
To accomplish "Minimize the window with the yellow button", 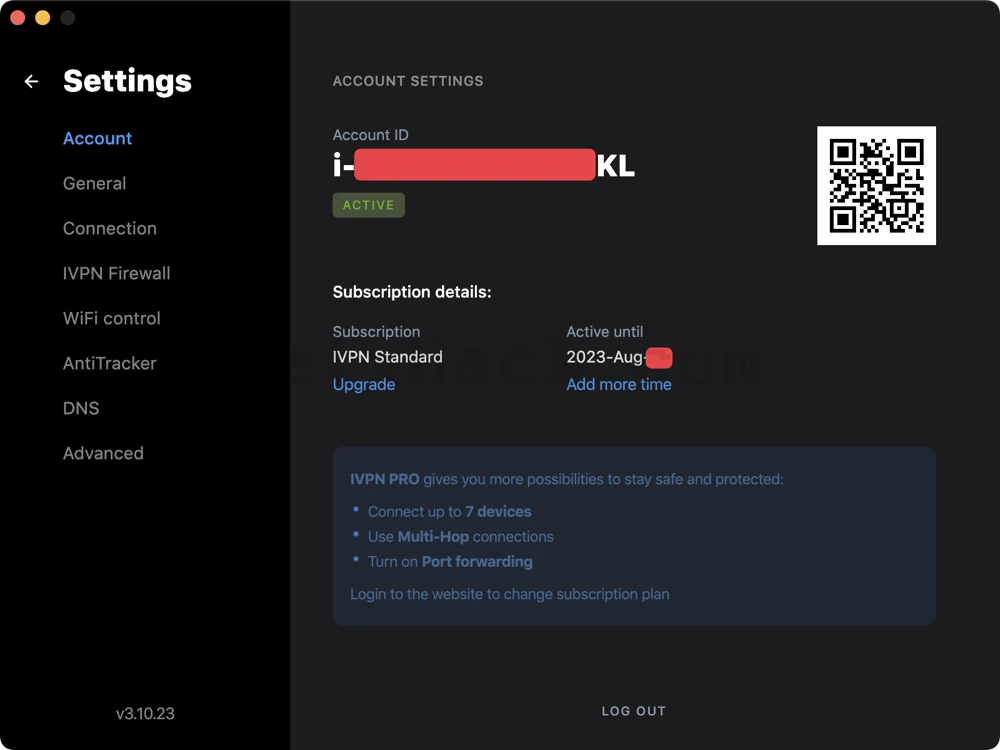I will click(x=43, y=18).
